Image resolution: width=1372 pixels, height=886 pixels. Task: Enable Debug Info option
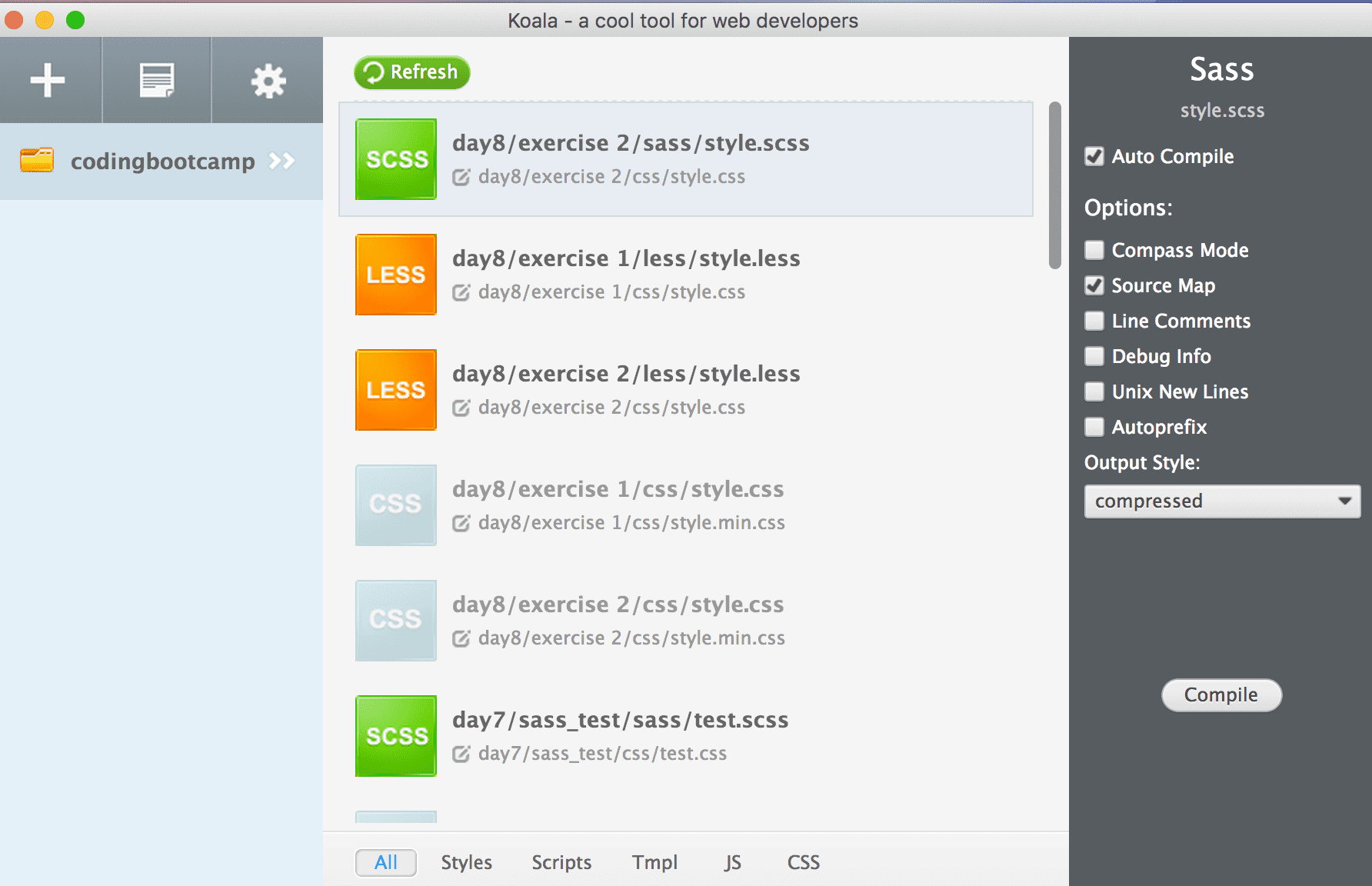pos(1094,356)
